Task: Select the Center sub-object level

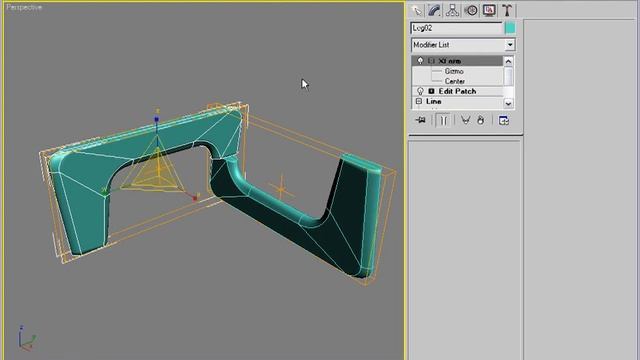Action: tap(455, 81)
